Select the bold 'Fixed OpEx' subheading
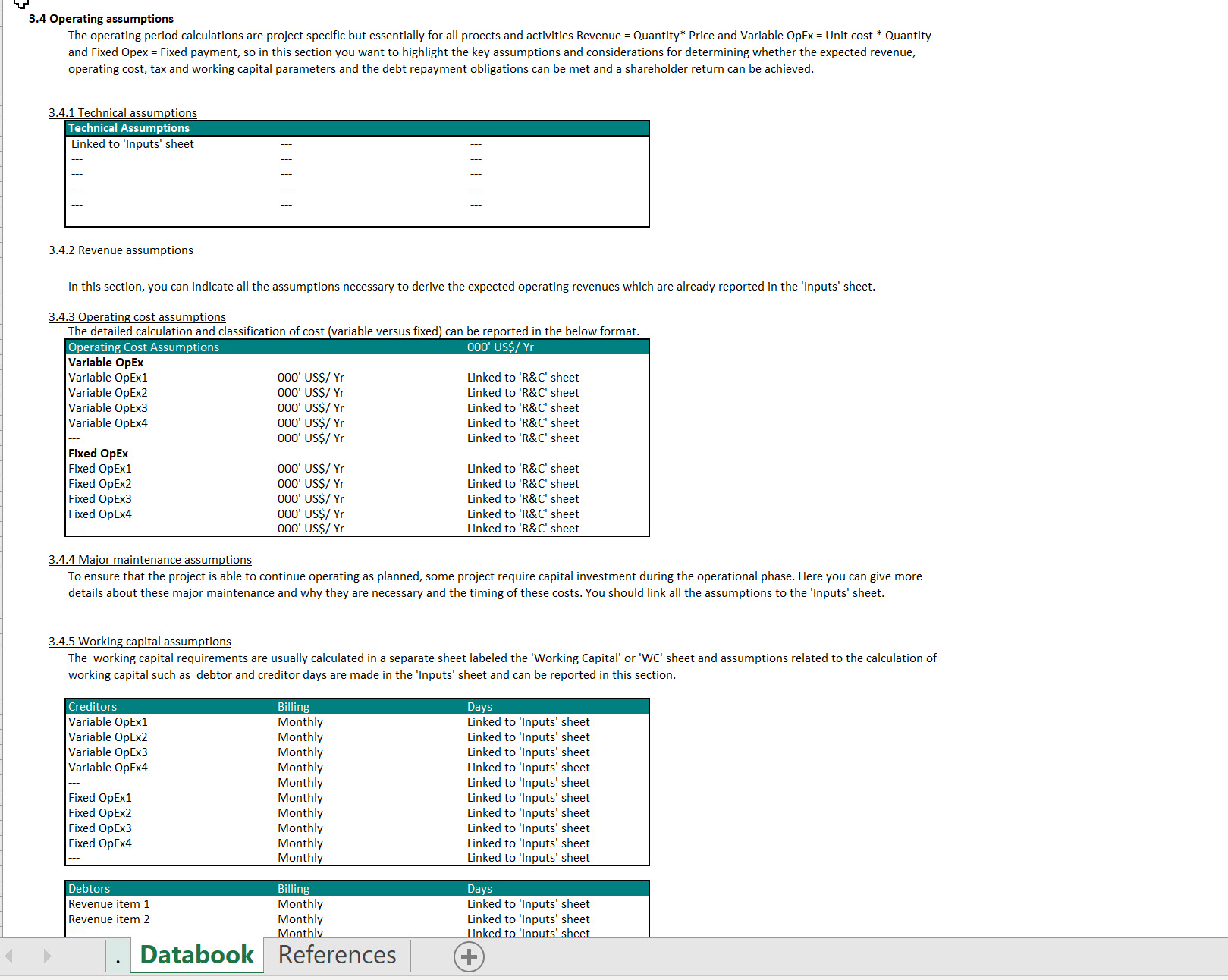This screenshot has width=1228, height=980. pyautogui.click(x=98, y=454)
